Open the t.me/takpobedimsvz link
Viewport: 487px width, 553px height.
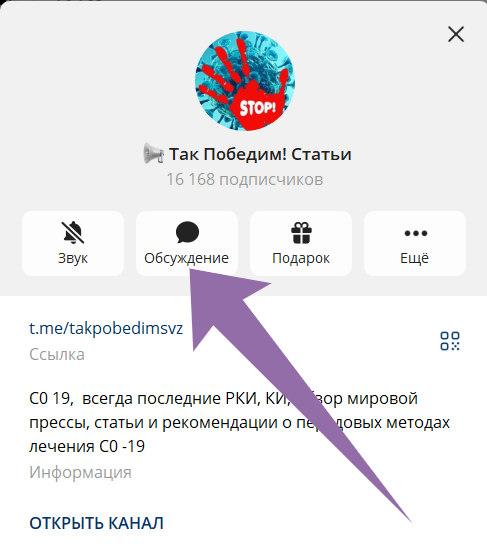point(106,328)
